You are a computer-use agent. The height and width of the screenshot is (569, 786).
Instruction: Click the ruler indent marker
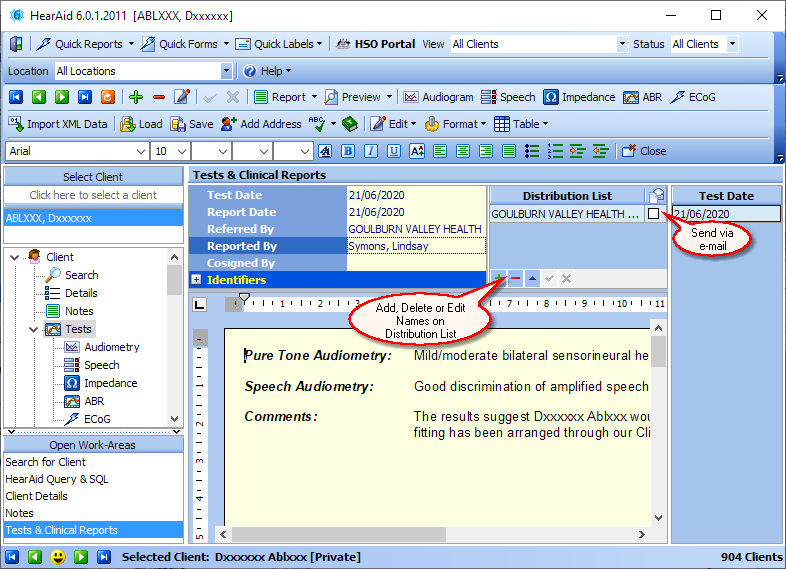pos(244,299)
